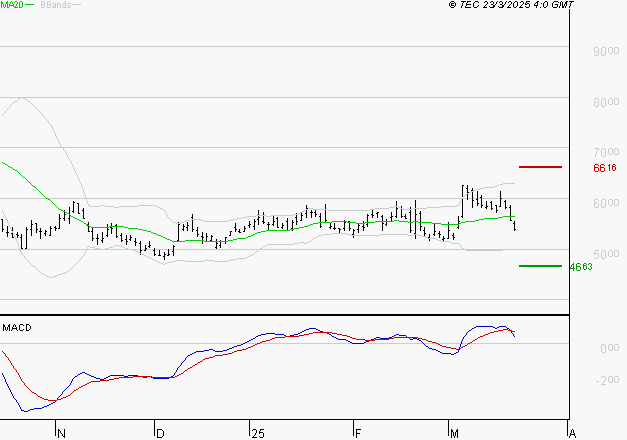Select the 5000 price axis label
The width and height of the screenshot is (627, 440).
pos(604,253)
